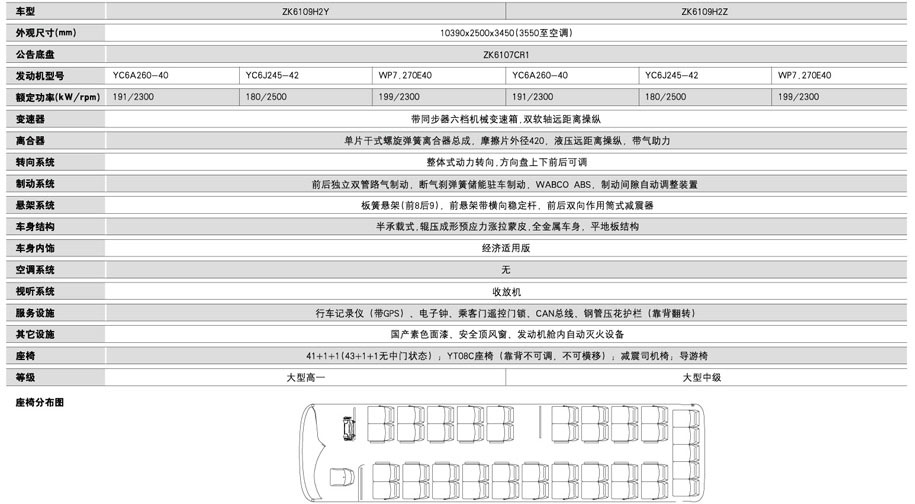Click the 大型高一 grade cell
The width and height of the screenshot is (915, 504).
306,378
